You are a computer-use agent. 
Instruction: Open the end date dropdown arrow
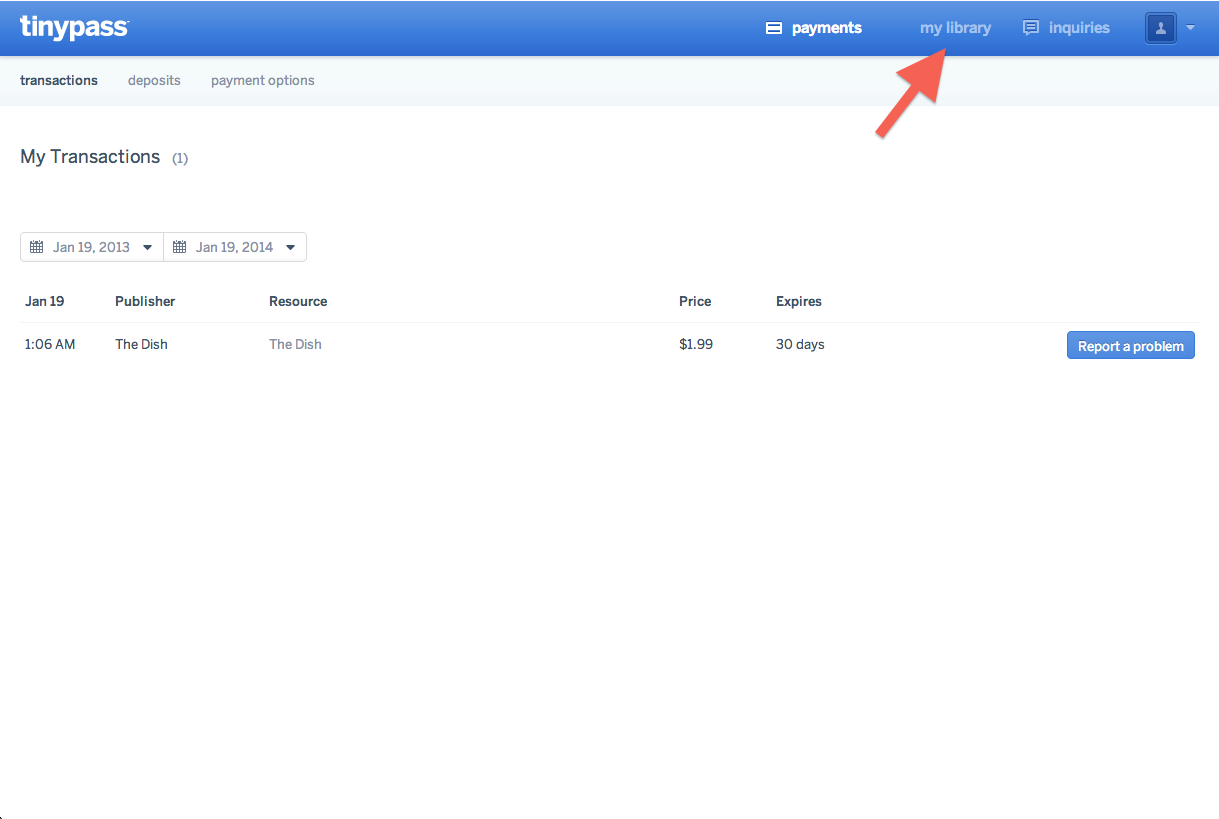(290, 247)
